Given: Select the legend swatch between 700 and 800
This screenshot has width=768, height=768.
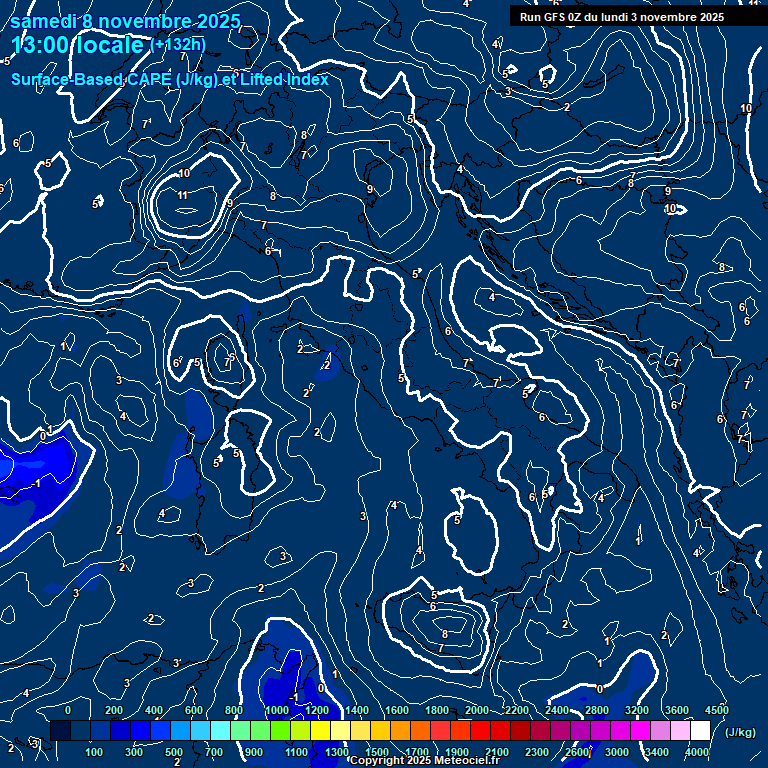Looking at the screenshot, I should tap(220, 730).
